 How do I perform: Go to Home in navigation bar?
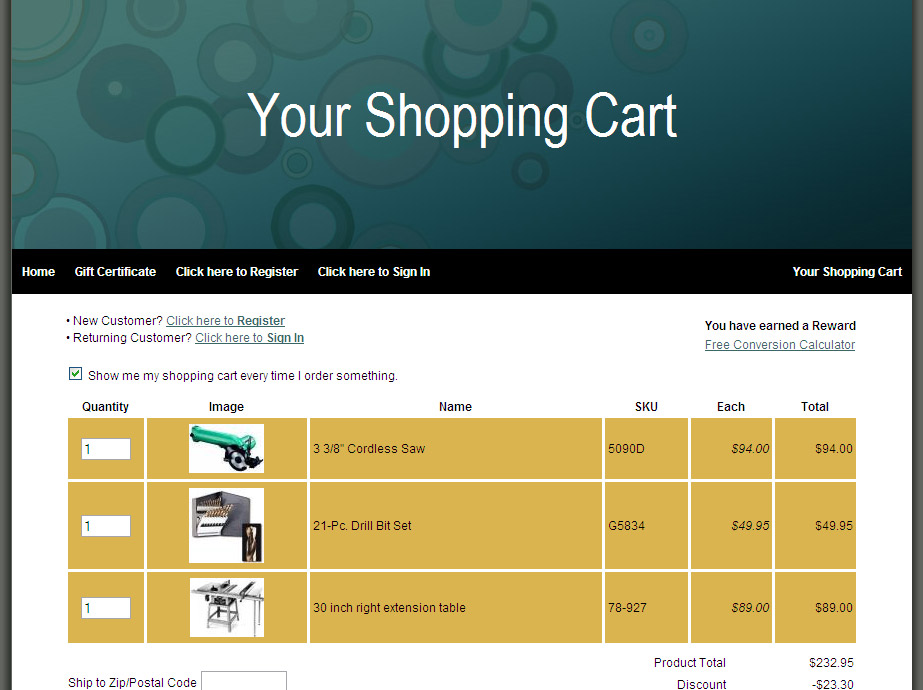click(38, 272)
